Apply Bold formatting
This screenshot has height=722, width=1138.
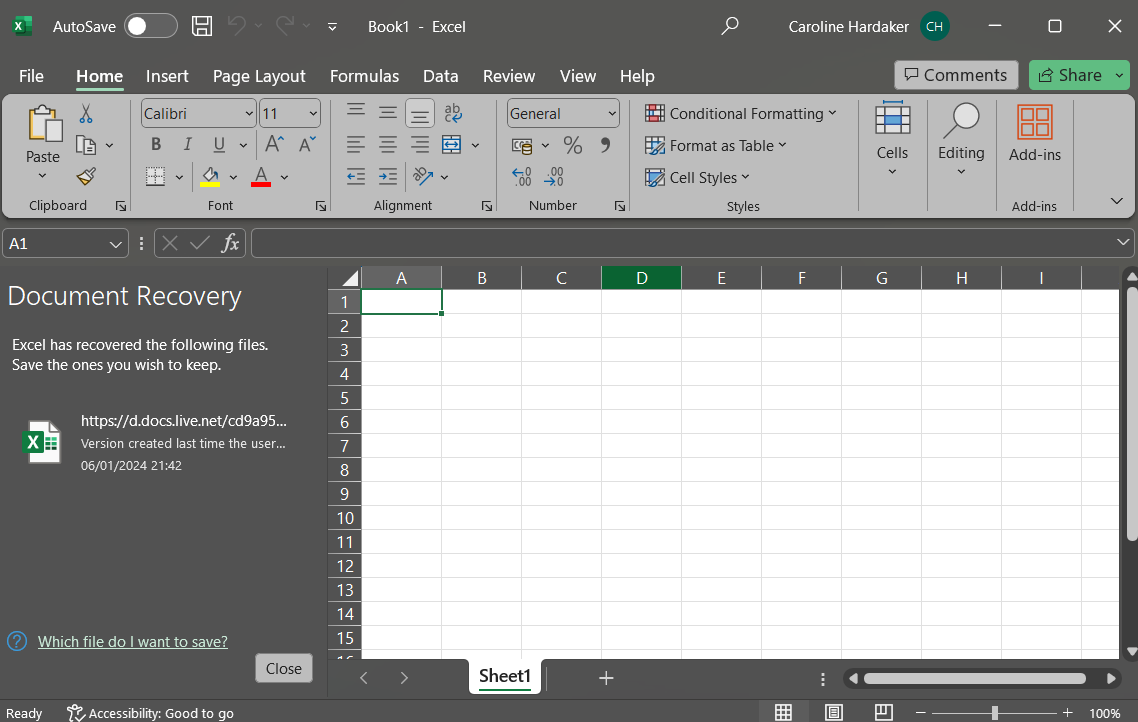tap(156, 145)
